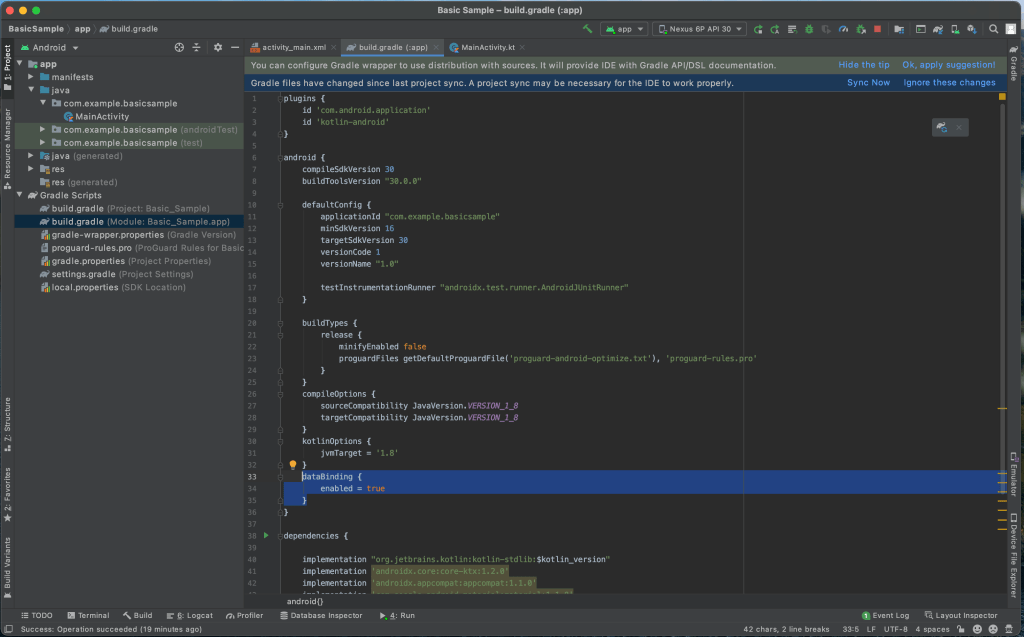Click the hammer Make Project icon
The image size is (1024, 637).
(x=588, y=29)
